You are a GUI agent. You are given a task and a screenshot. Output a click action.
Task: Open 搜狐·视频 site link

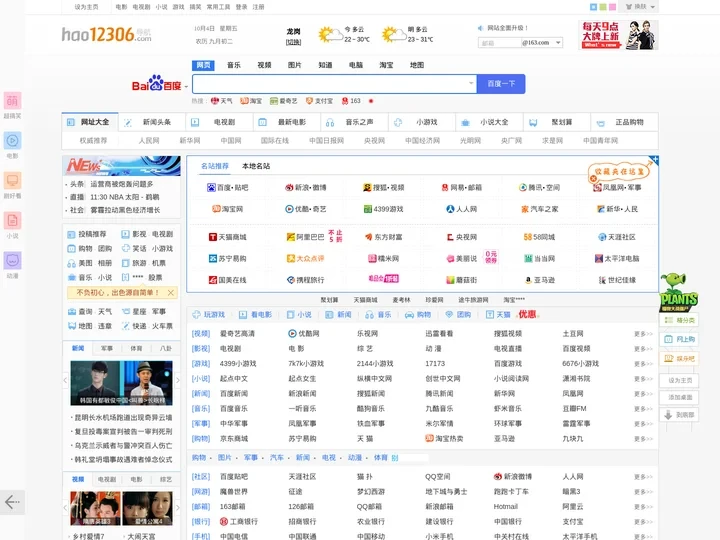383,187
